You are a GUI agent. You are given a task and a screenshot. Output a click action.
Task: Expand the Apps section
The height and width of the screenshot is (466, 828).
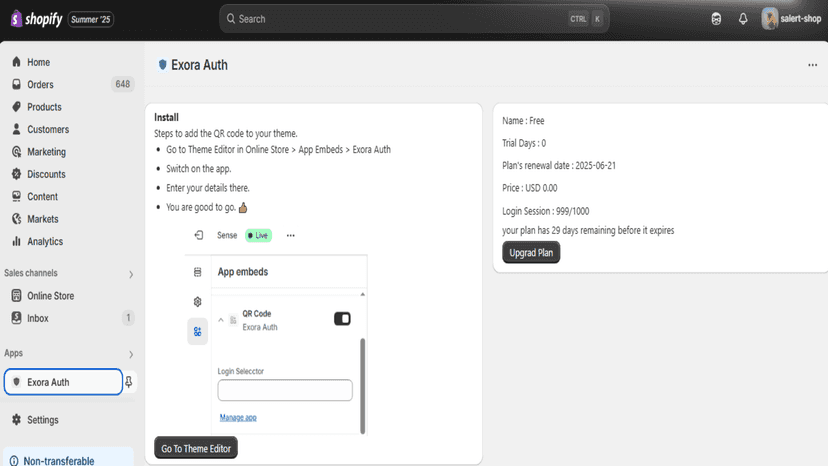(131, 354)
